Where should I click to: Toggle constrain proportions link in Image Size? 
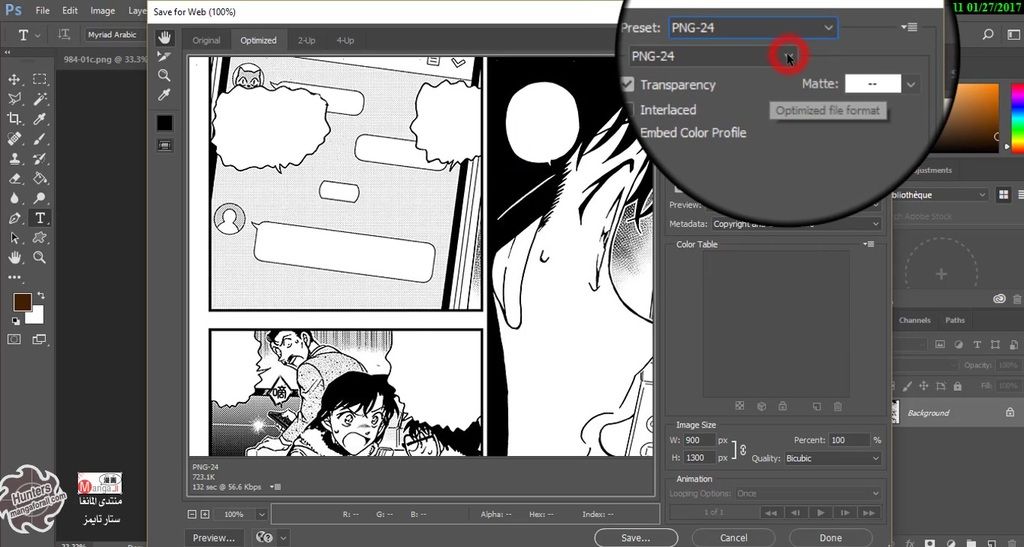click(x=743, y=449)
